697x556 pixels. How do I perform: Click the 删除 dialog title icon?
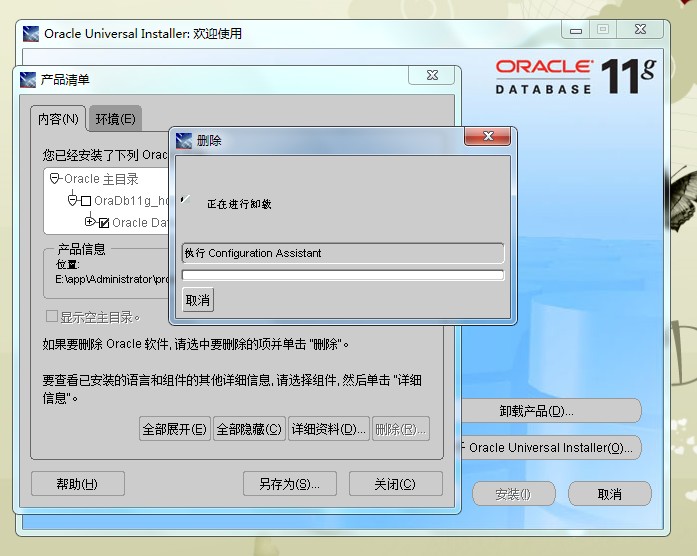click(184, 140)
